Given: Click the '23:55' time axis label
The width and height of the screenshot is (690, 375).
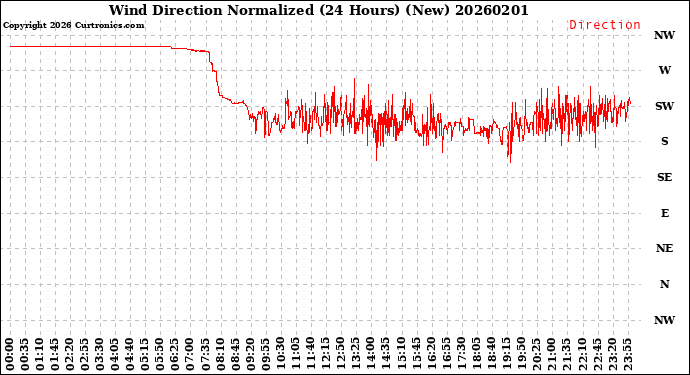Looking at the screenshot, I should [x=628, y=355].
